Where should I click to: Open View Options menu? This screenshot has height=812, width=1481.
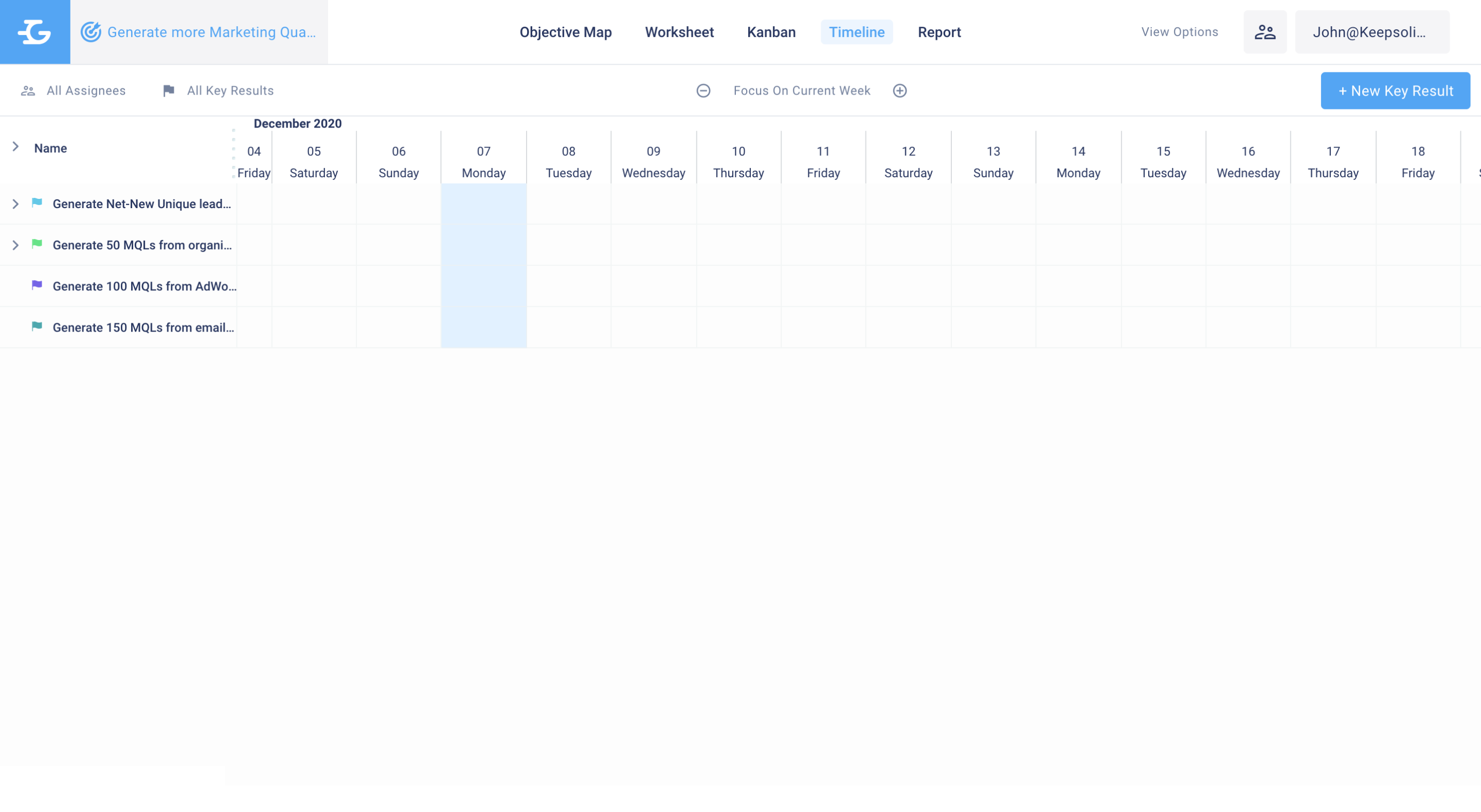click(x=1180, y=32)
